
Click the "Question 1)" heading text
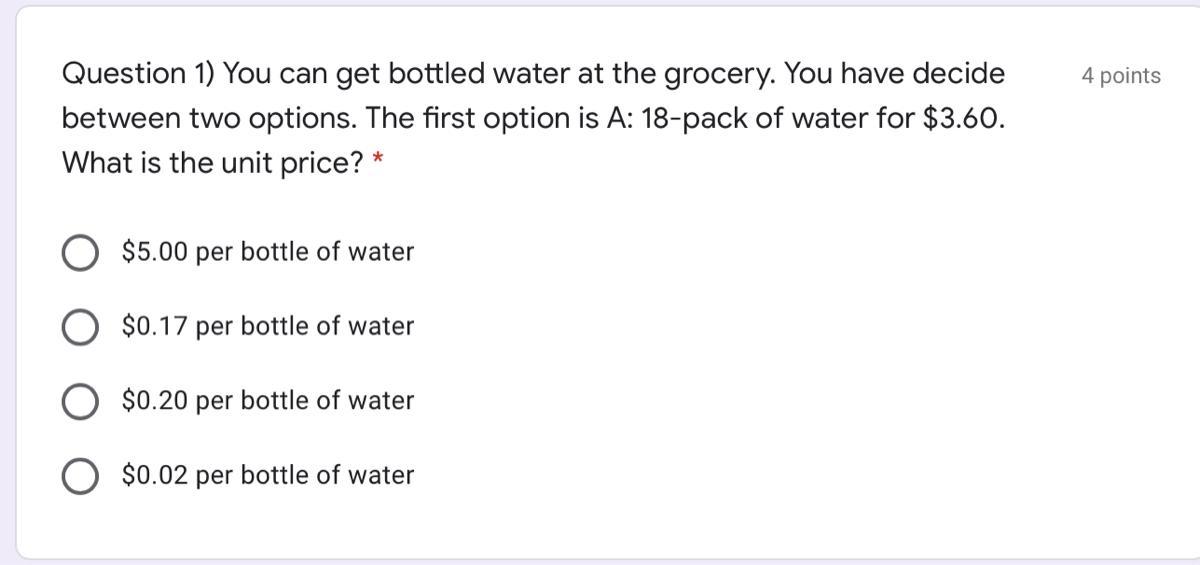point(137,74)
